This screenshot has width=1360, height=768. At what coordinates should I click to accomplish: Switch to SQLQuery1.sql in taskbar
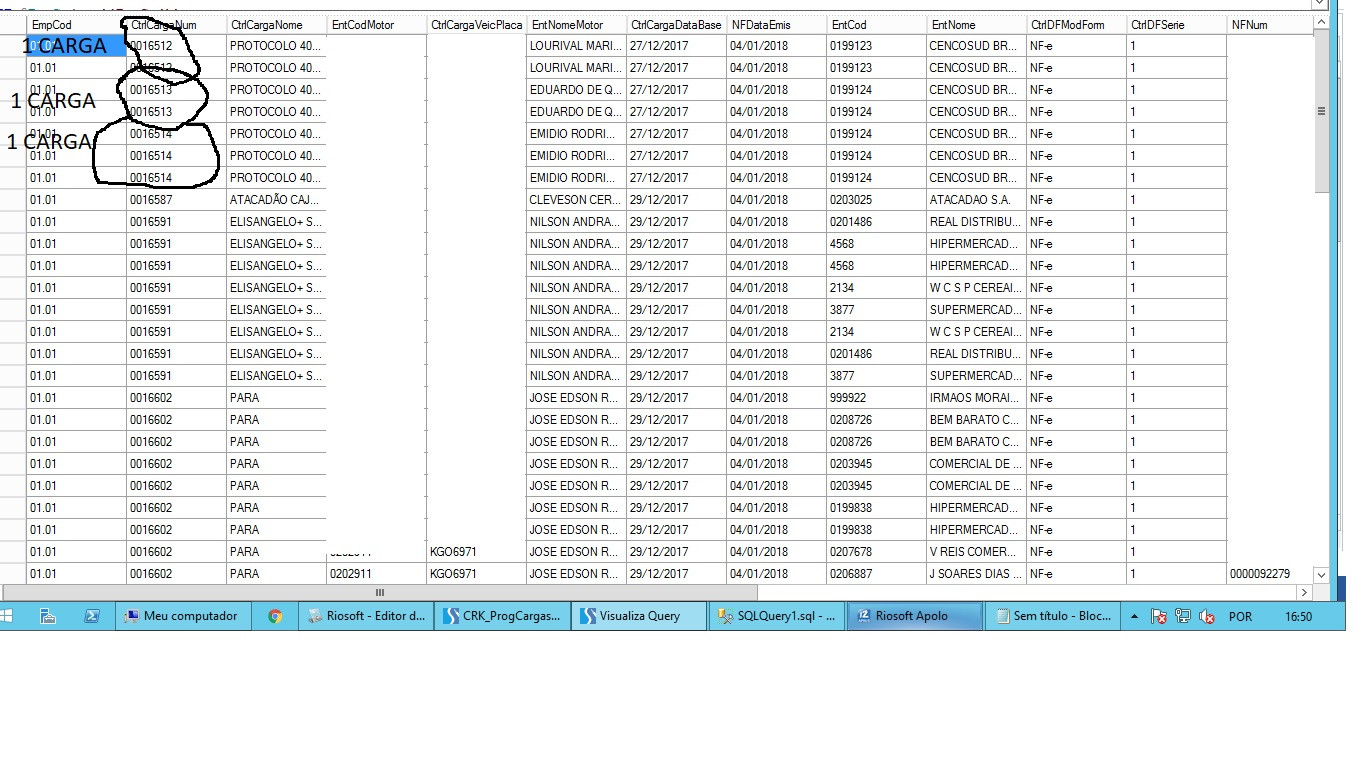coord(776,616)
